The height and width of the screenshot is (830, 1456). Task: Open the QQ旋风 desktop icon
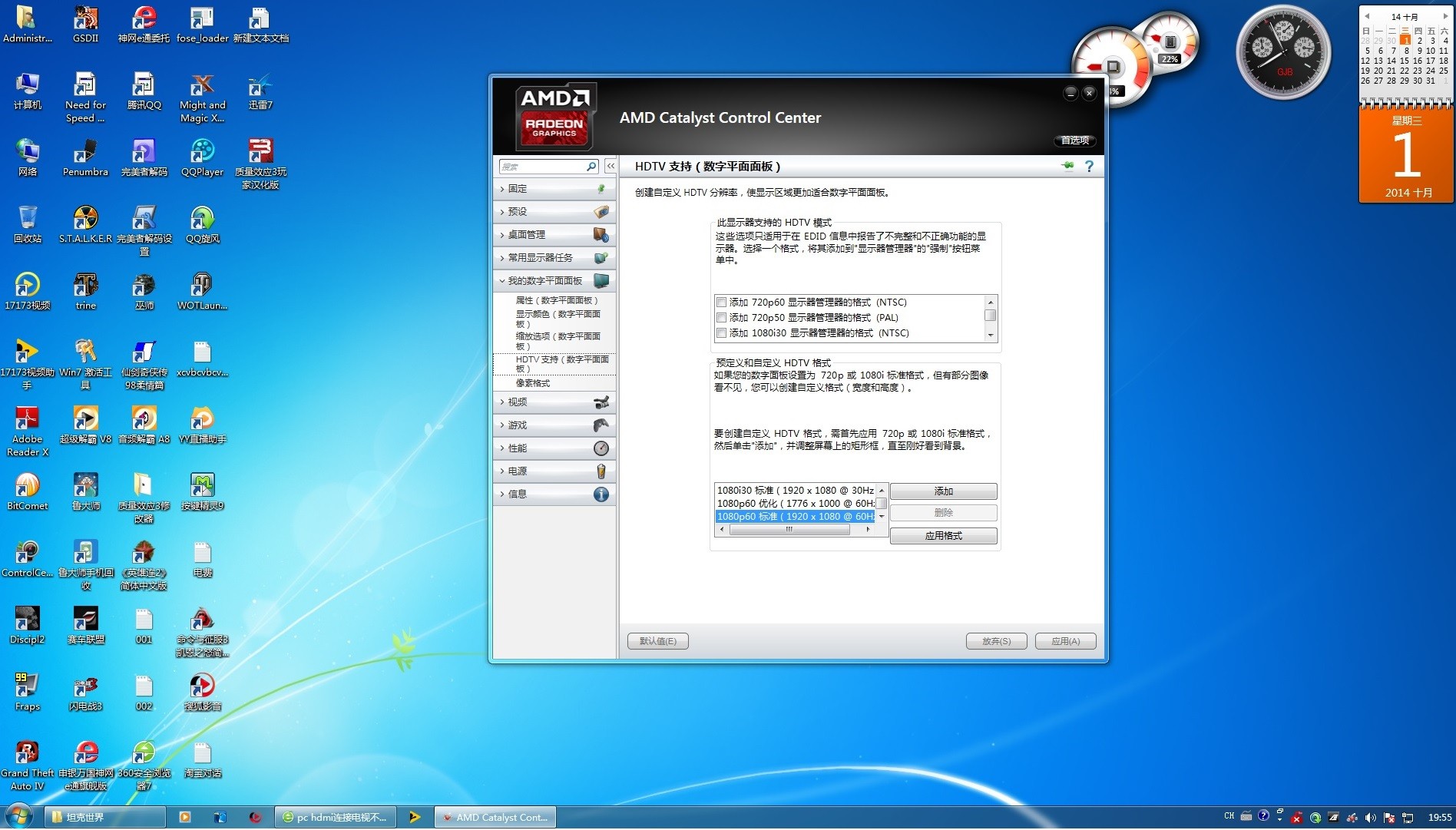click(202, 225)
